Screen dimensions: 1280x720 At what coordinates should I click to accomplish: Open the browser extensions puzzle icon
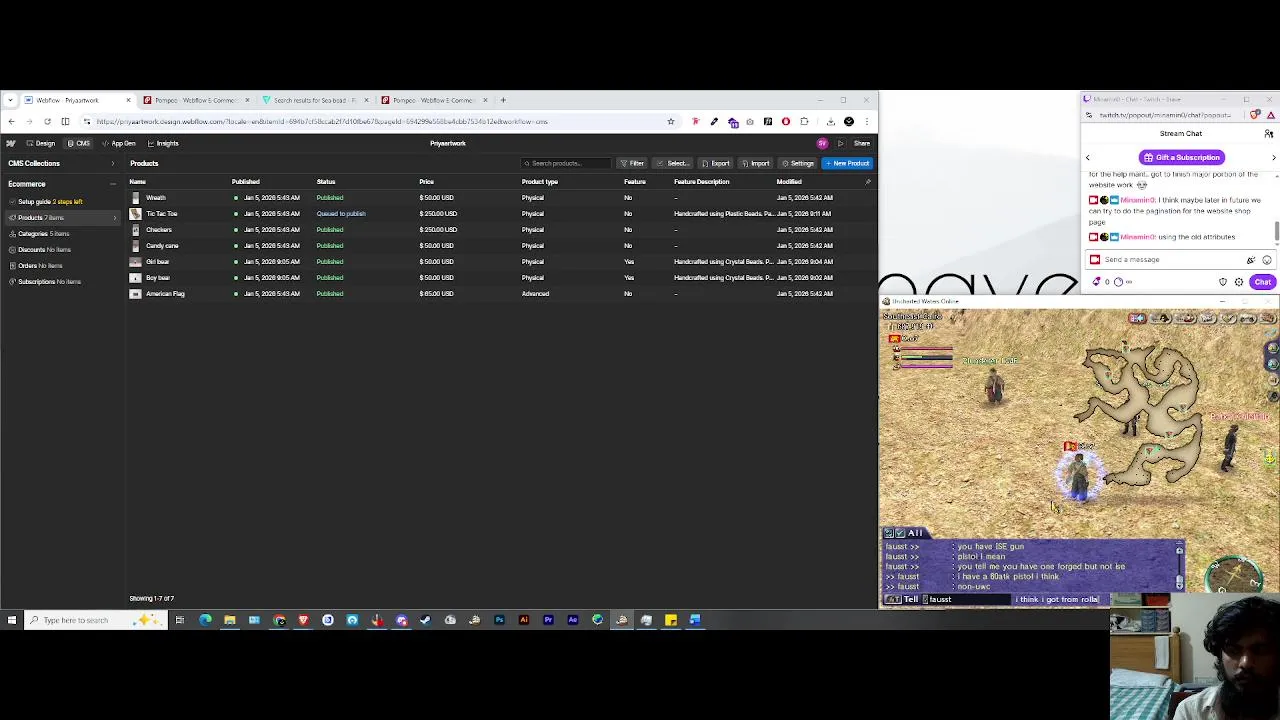click(804, 122)
